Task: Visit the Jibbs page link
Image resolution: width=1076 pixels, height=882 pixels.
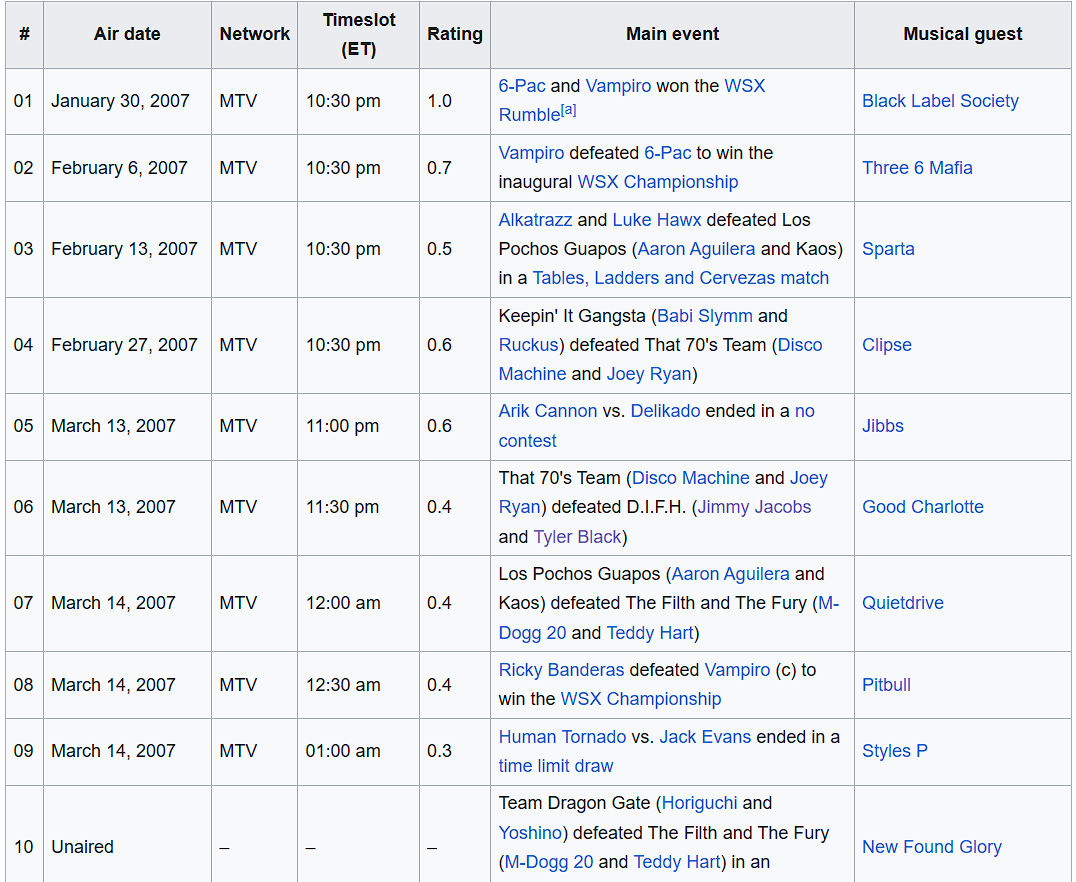Action: 882,426
